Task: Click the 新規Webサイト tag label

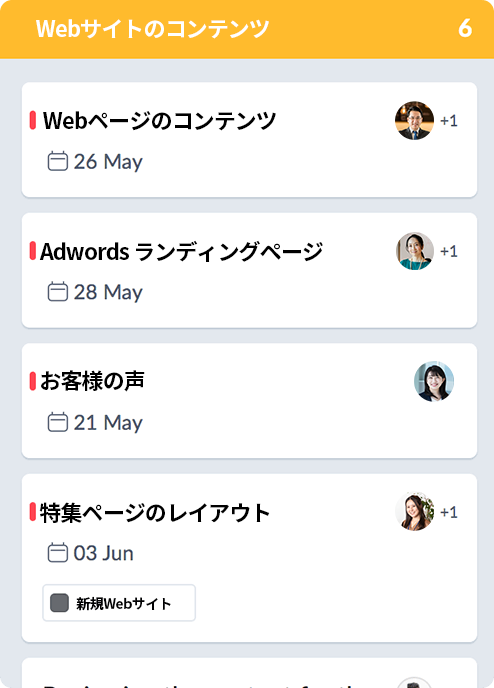Action: pos(124,603)
